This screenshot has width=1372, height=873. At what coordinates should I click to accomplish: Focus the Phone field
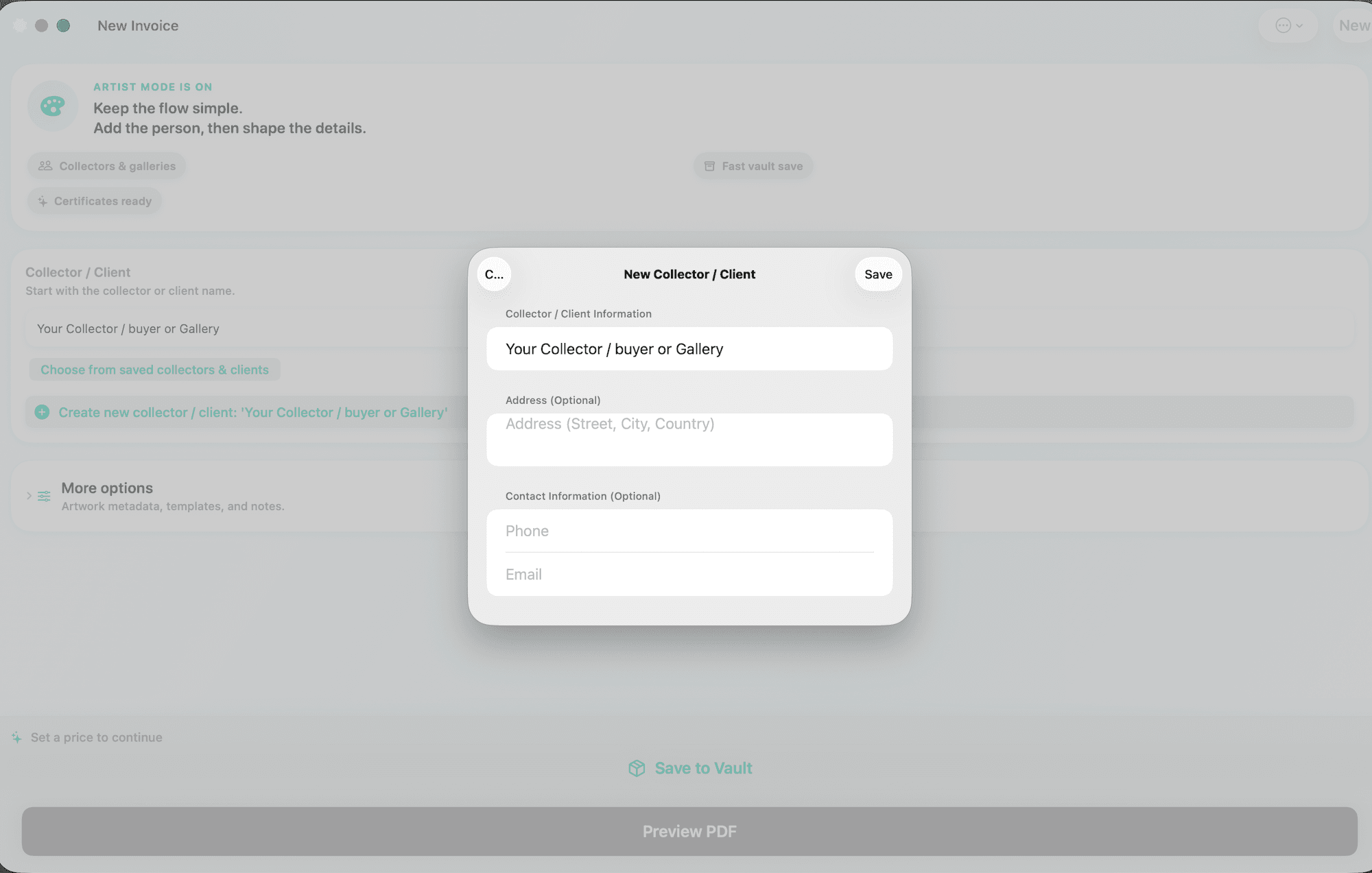click(x=689, y=531)
